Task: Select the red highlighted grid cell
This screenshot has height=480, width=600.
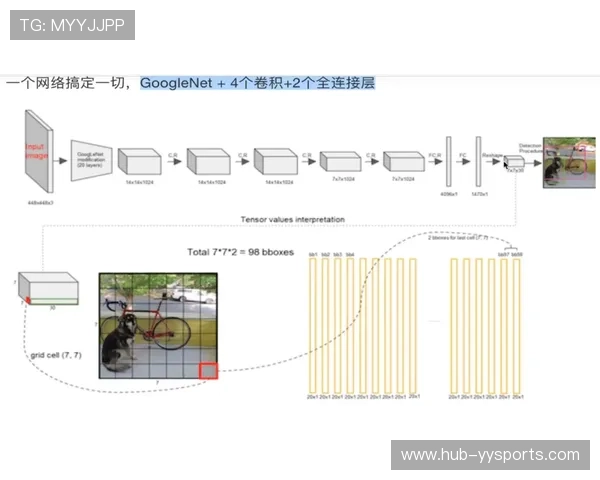Action: [208, 371]
